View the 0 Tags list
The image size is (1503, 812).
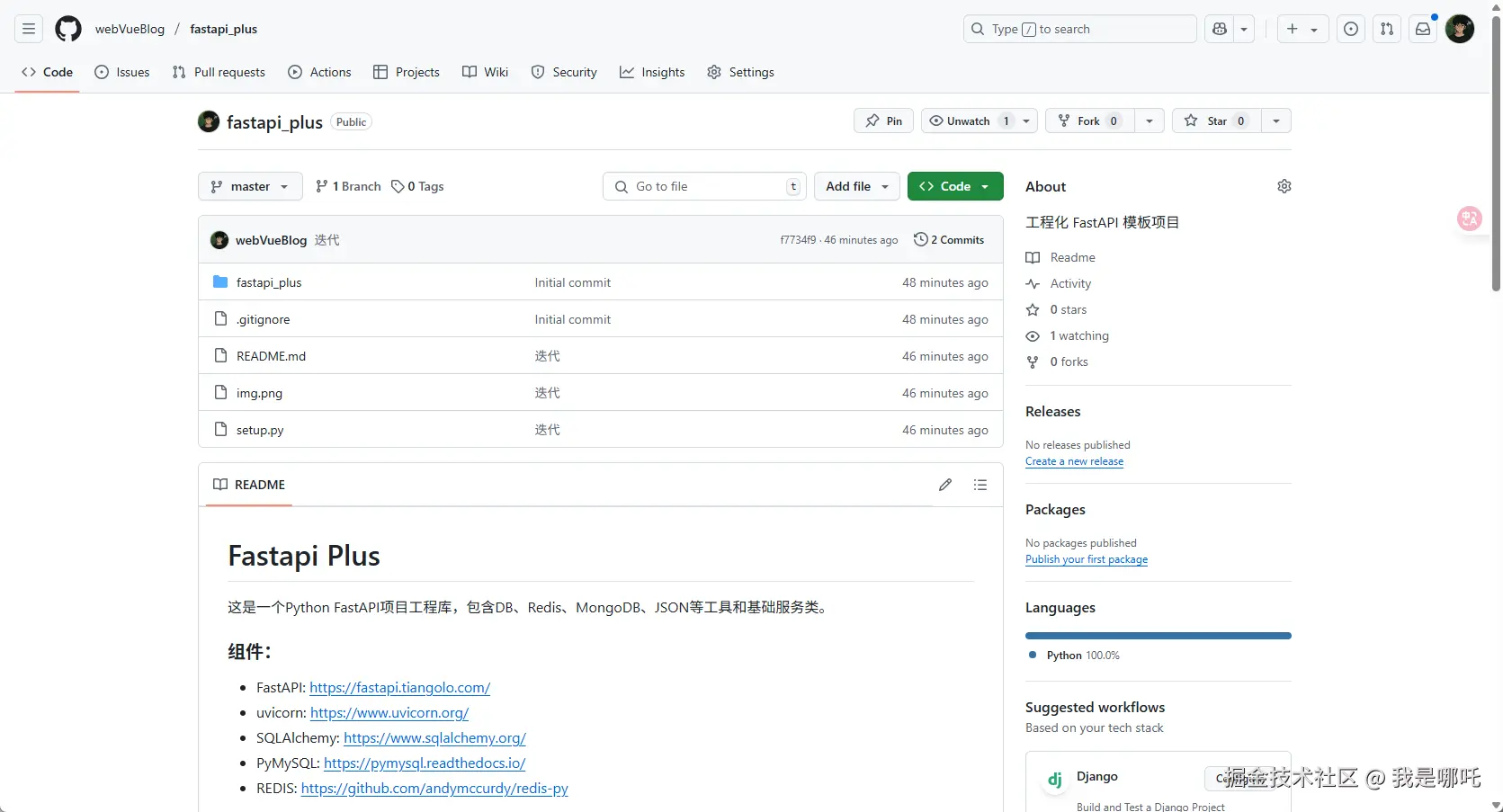point(417,186)
